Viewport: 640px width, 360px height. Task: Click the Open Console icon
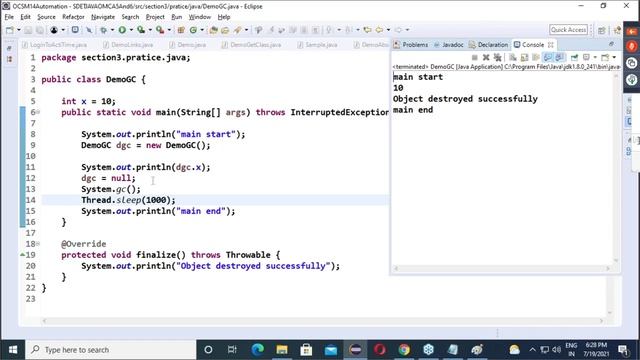click(x=605, y=58)
